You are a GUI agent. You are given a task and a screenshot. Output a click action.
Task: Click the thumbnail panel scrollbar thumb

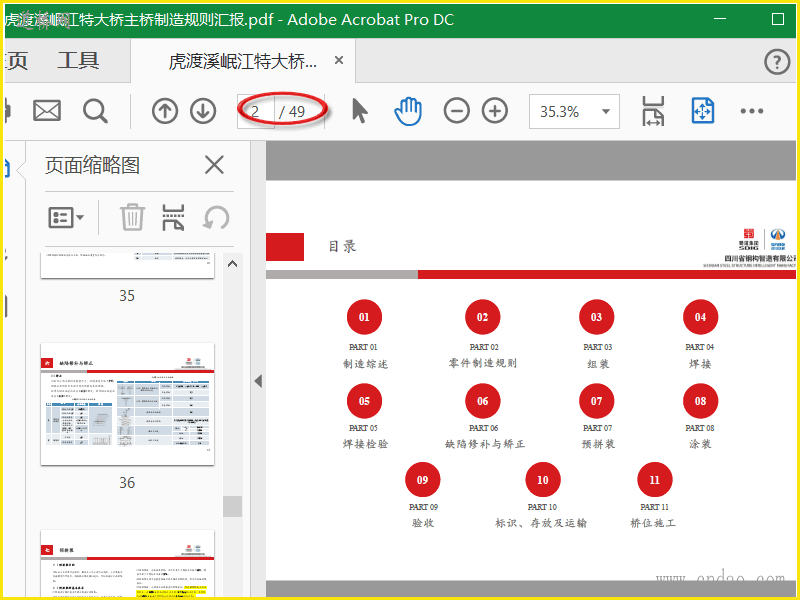pos(233,506)
